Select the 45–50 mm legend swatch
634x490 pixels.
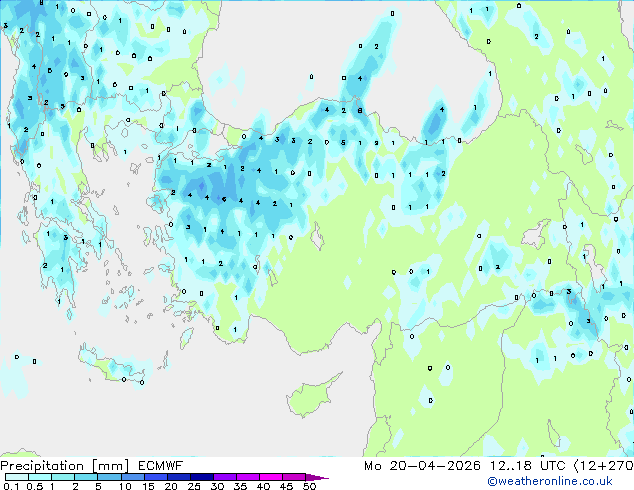pos(294,477)
